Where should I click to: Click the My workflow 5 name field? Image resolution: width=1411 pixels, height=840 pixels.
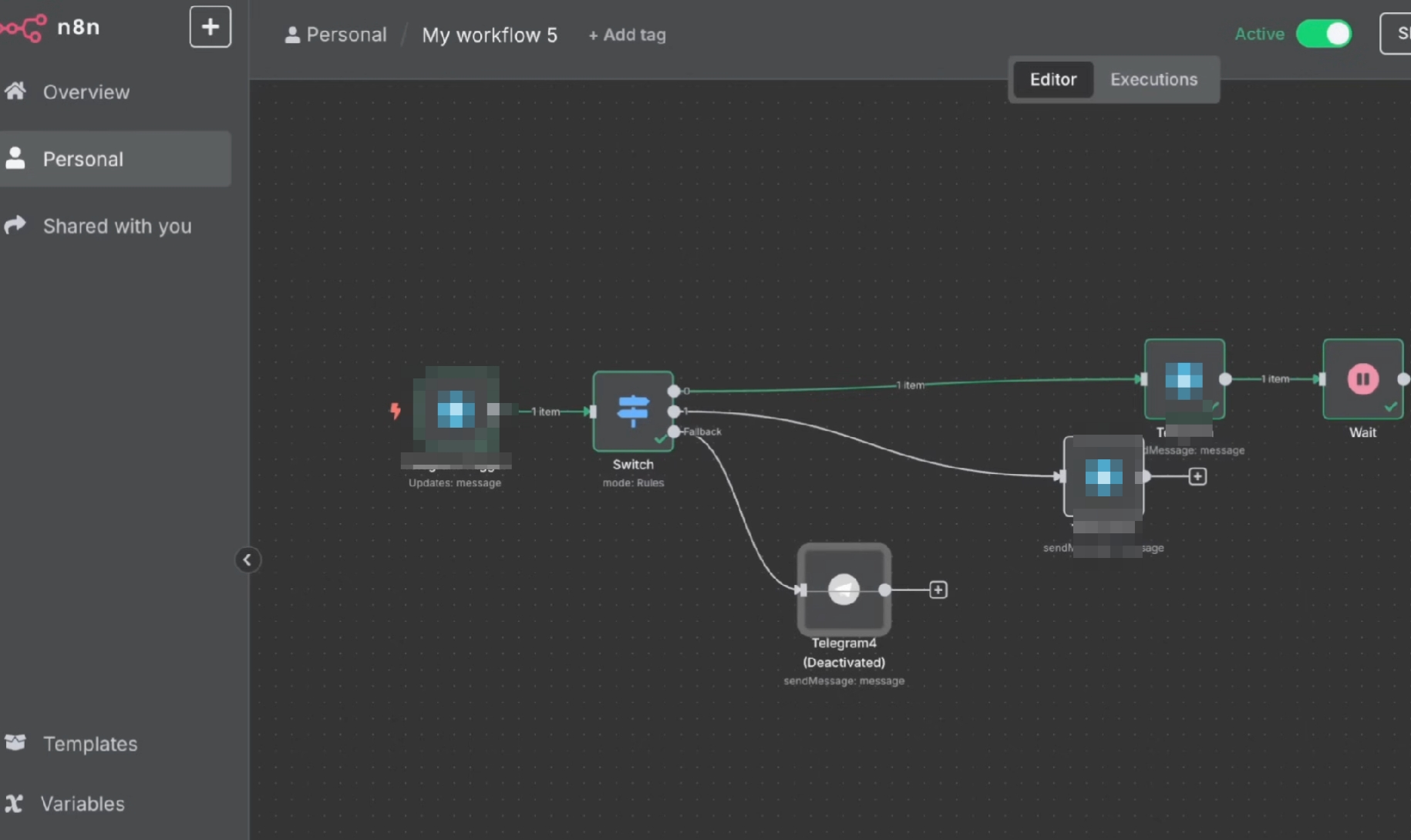click(490, 35)
